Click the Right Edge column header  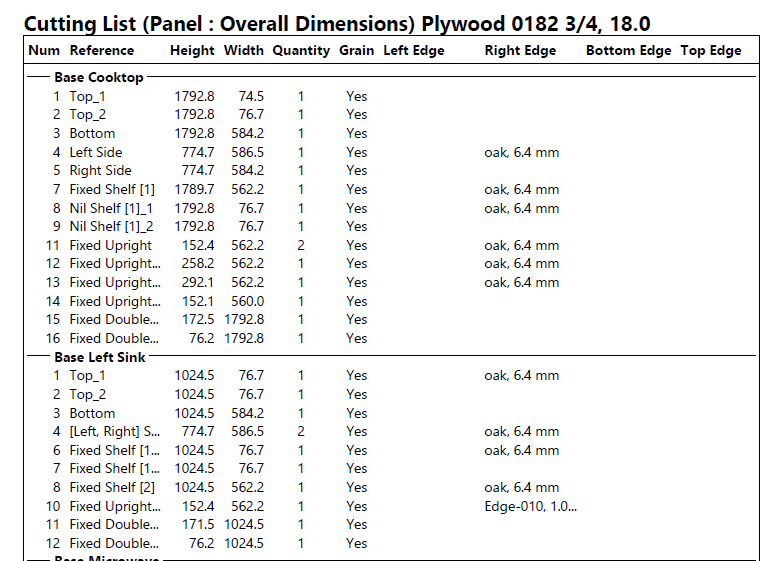point(520,51)
